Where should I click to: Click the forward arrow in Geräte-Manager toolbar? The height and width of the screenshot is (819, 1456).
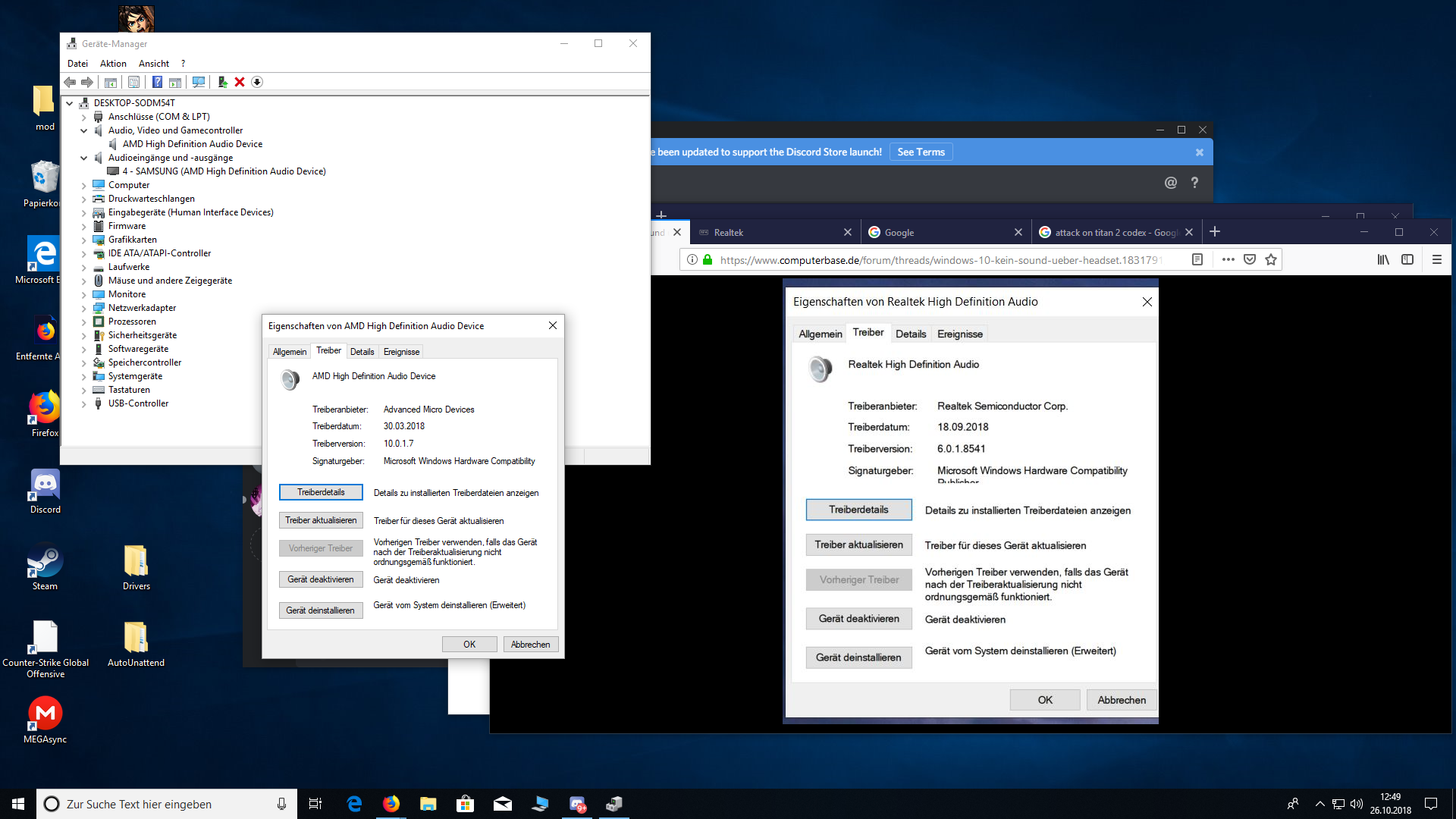87,82
